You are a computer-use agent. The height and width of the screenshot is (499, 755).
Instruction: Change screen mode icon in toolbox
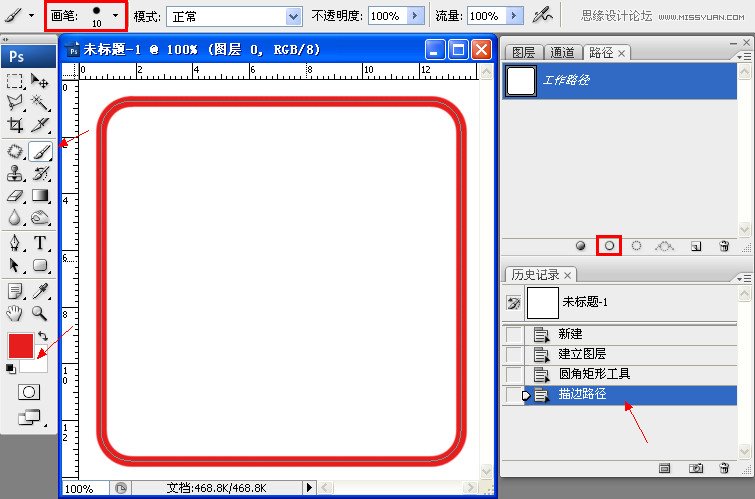tap(29, 417)
